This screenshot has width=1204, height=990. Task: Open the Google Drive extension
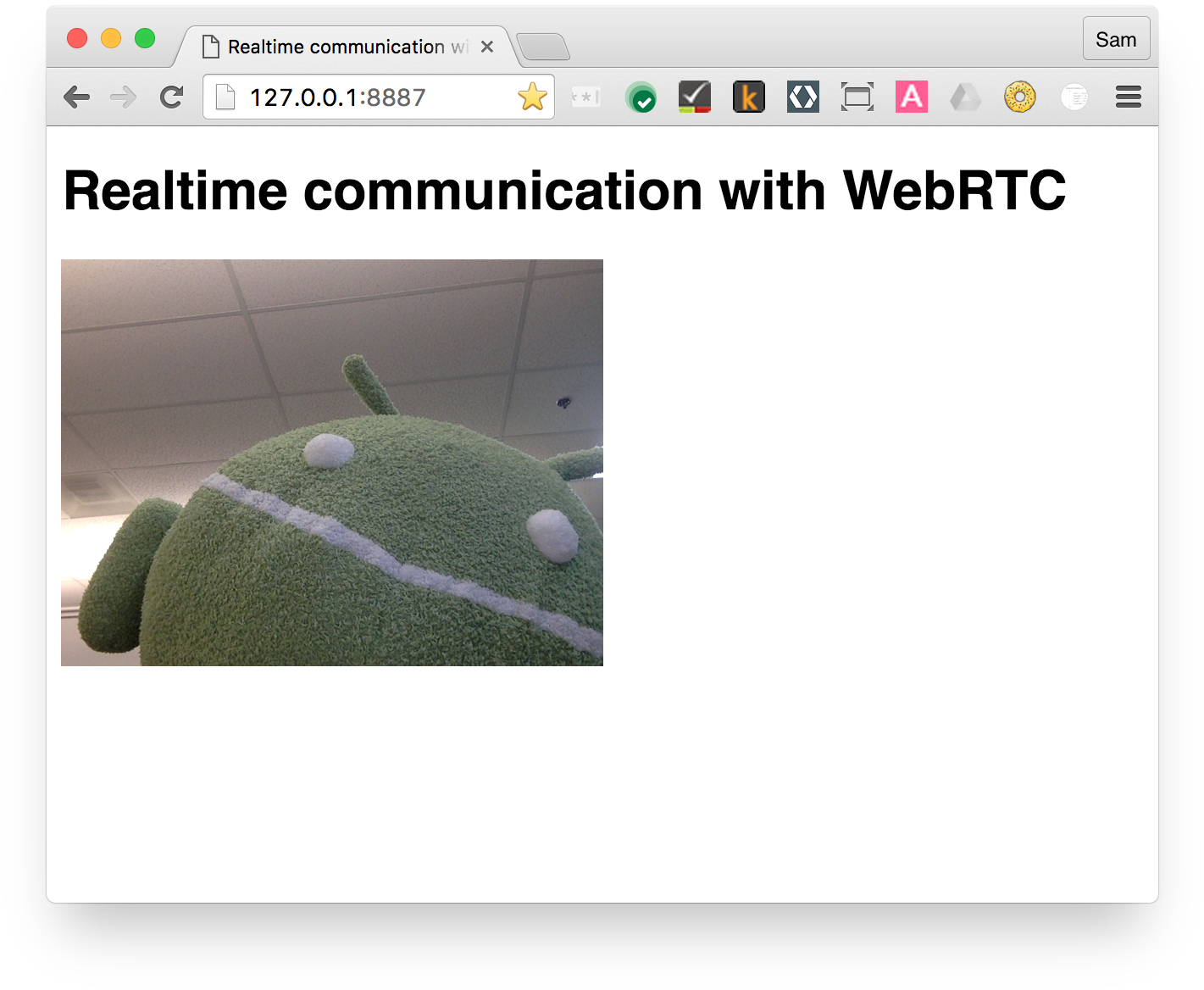point(965,97)
